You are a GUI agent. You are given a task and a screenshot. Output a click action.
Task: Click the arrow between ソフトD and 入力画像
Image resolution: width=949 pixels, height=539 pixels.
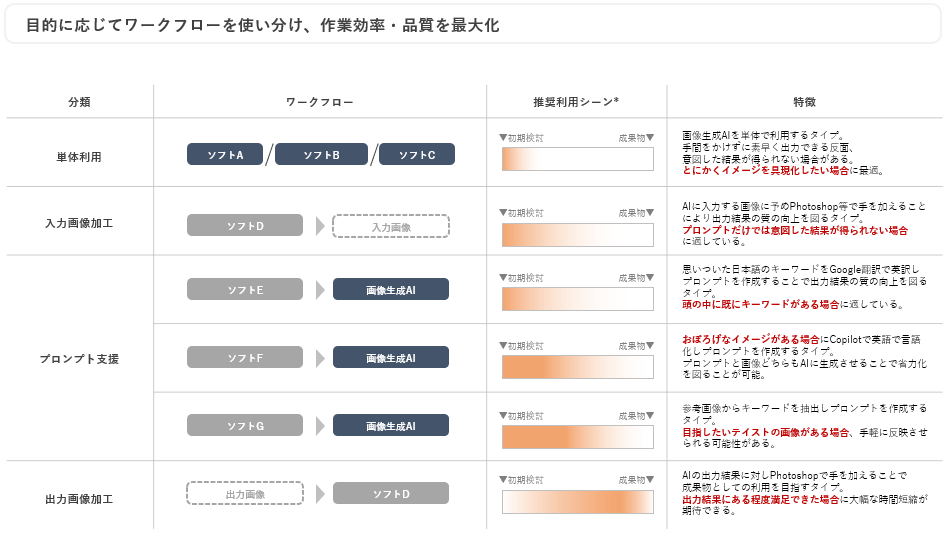[320, 226]
